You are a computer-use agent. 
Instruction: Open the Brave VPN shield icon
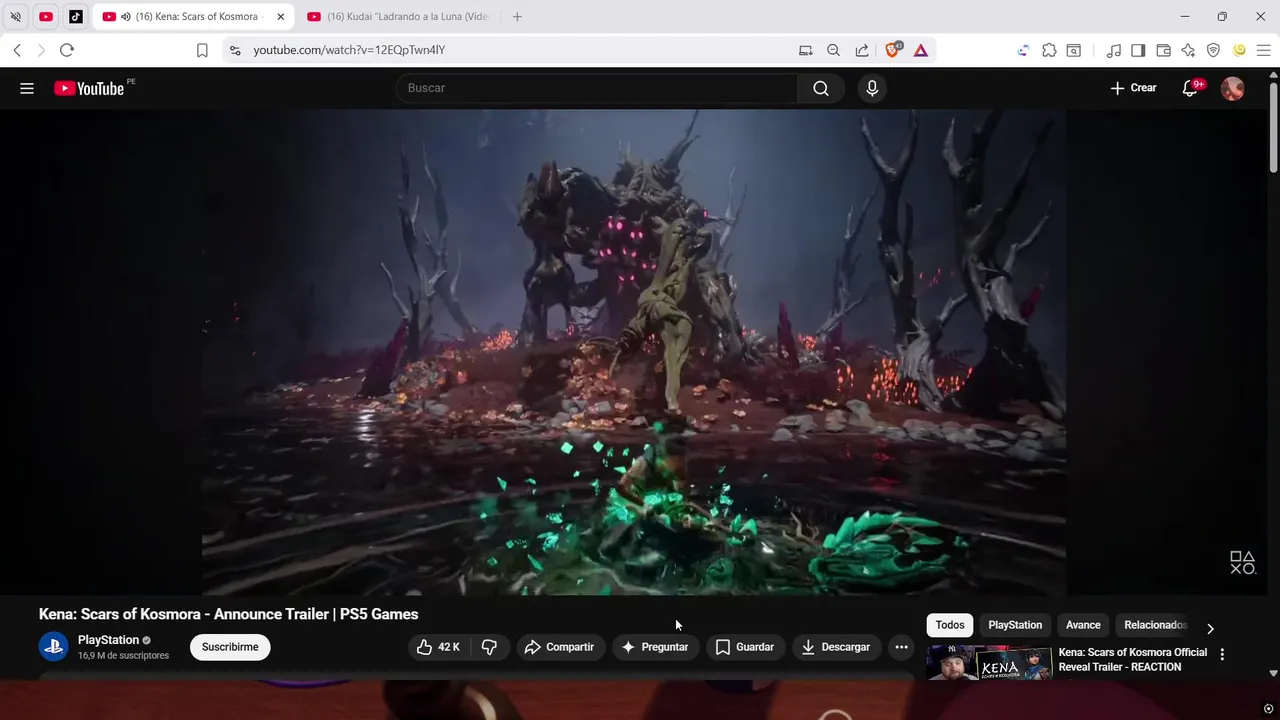click(1213, 50)
